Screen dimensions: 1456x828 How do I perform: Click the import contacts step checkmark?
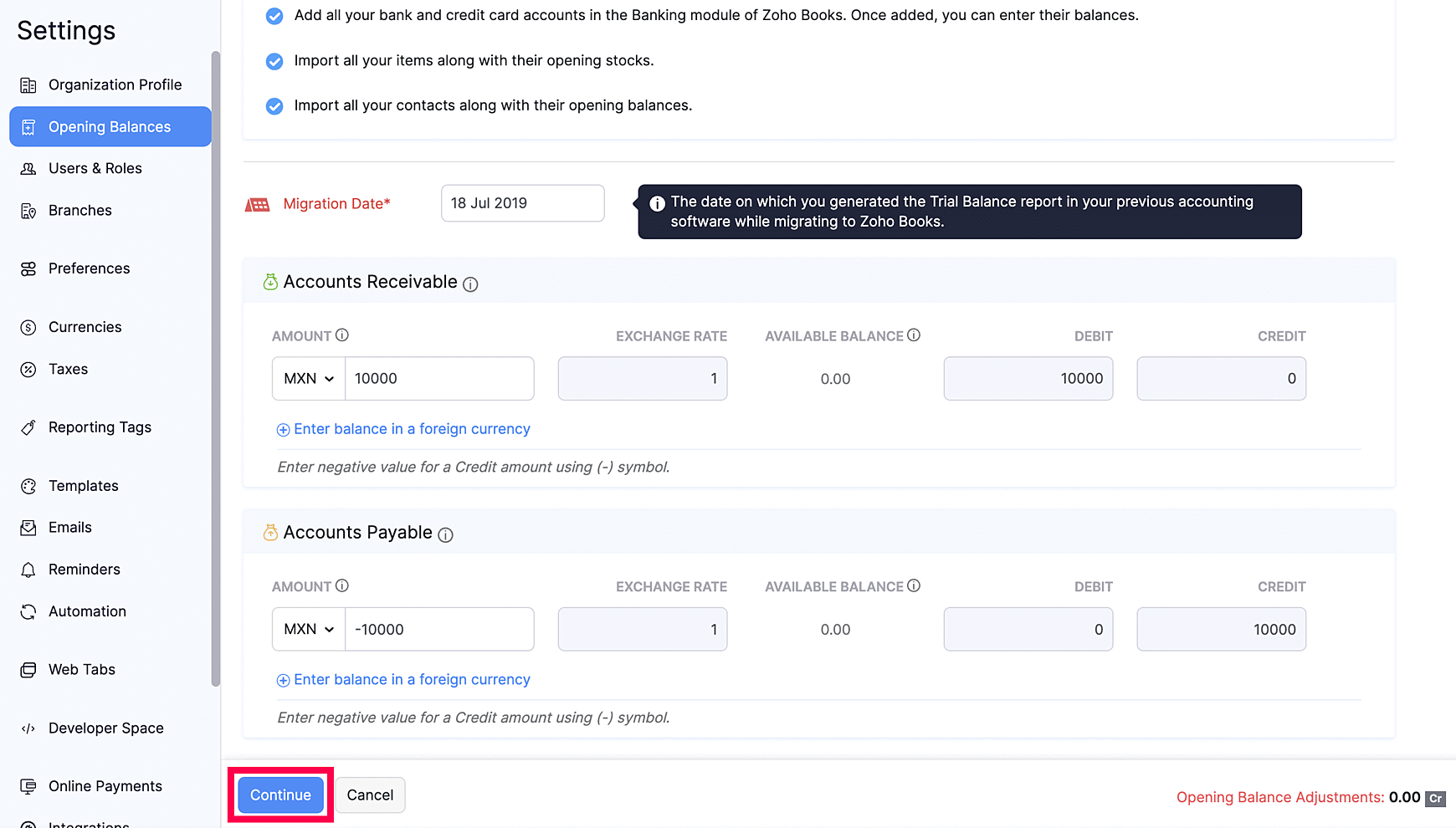coord(274,106)
